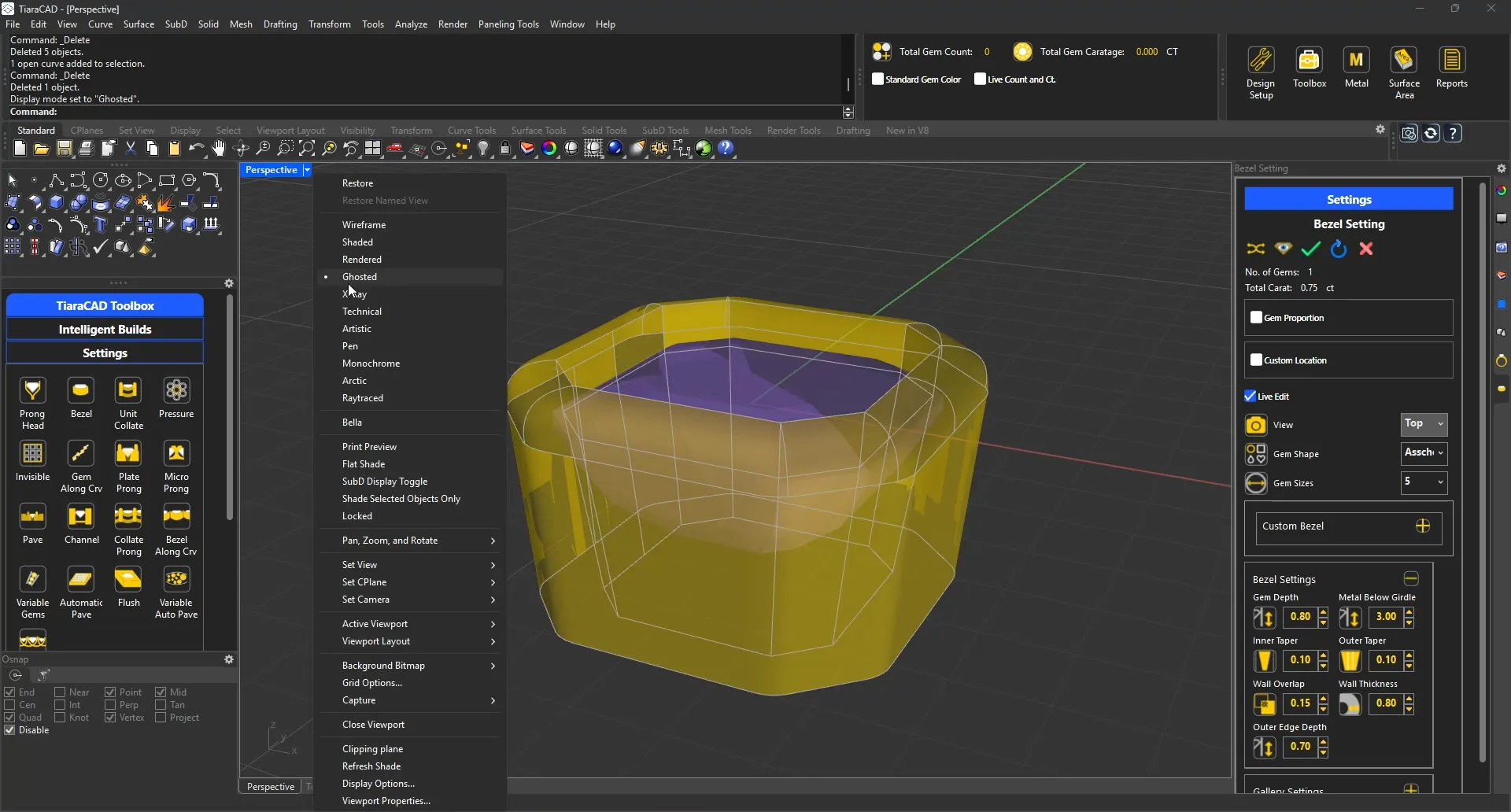The height and width of the screenshot is (812, 1511).
Task: Open the Paneling Tools menu
Action: pyautogui.click(x=508, y=24)
